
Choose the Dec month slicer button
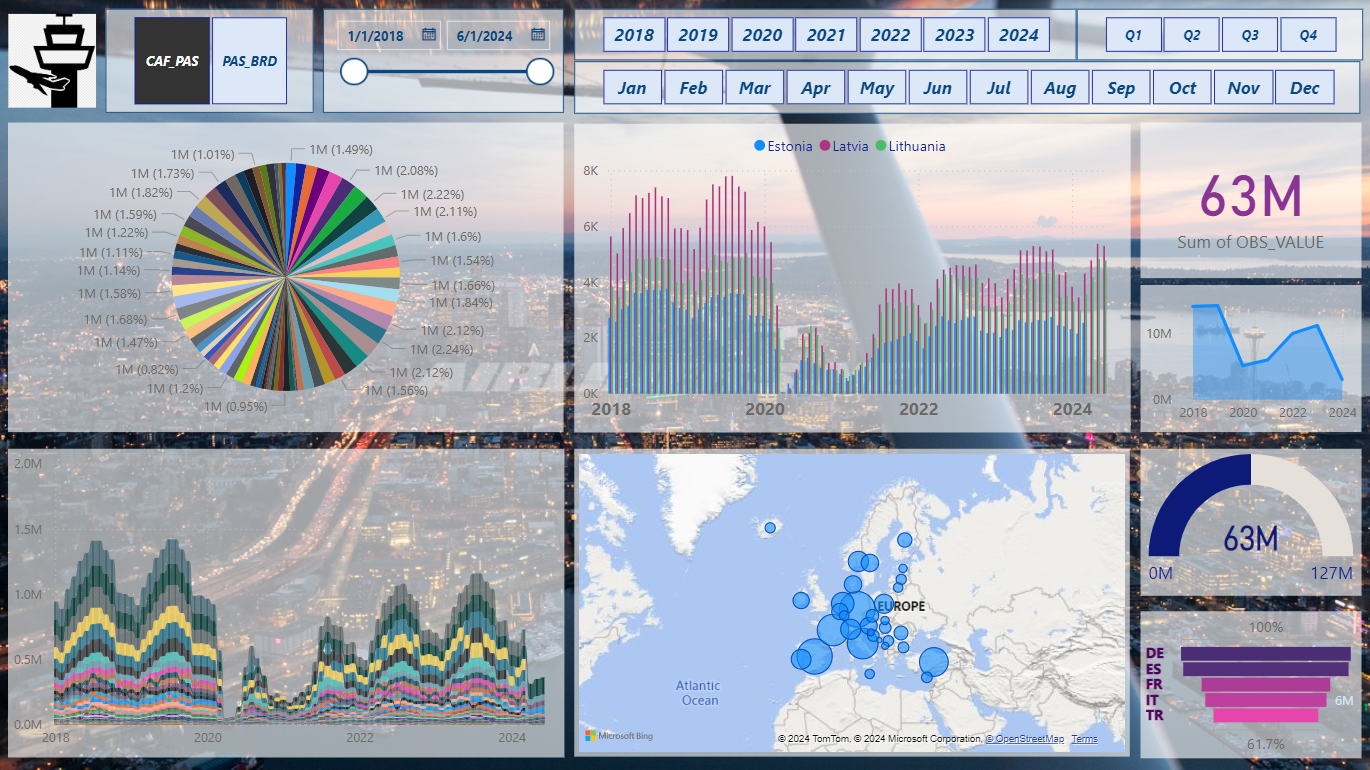[x=1305, y=88]
